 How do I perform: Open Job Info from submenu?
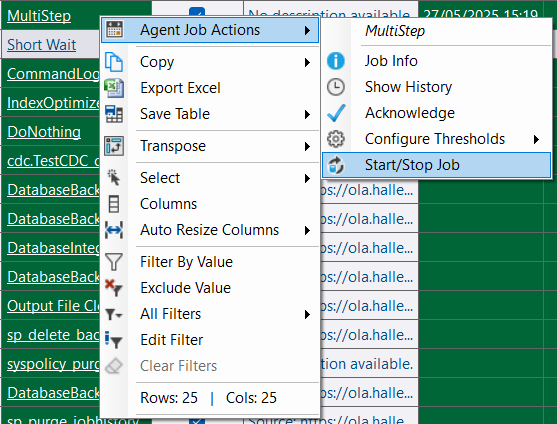[436, 61]
